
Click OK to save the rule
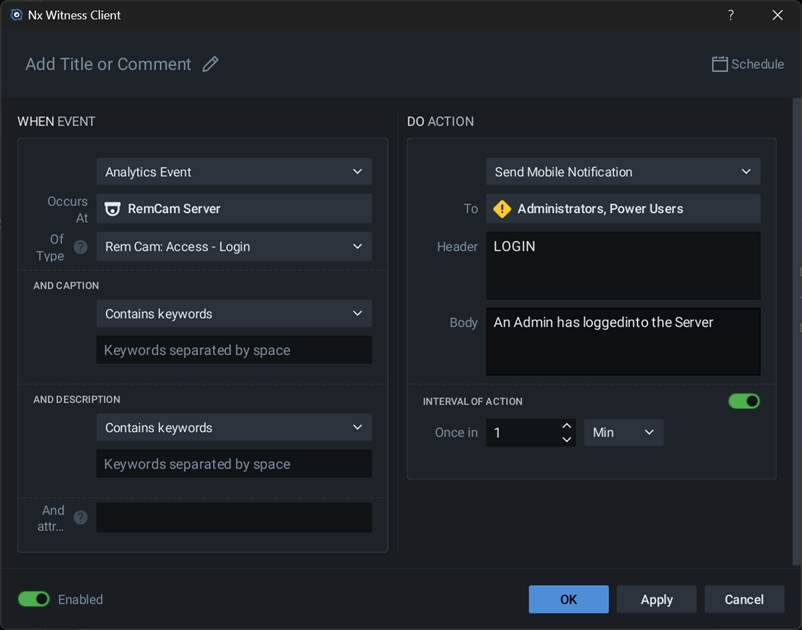[x=568, y=599]
